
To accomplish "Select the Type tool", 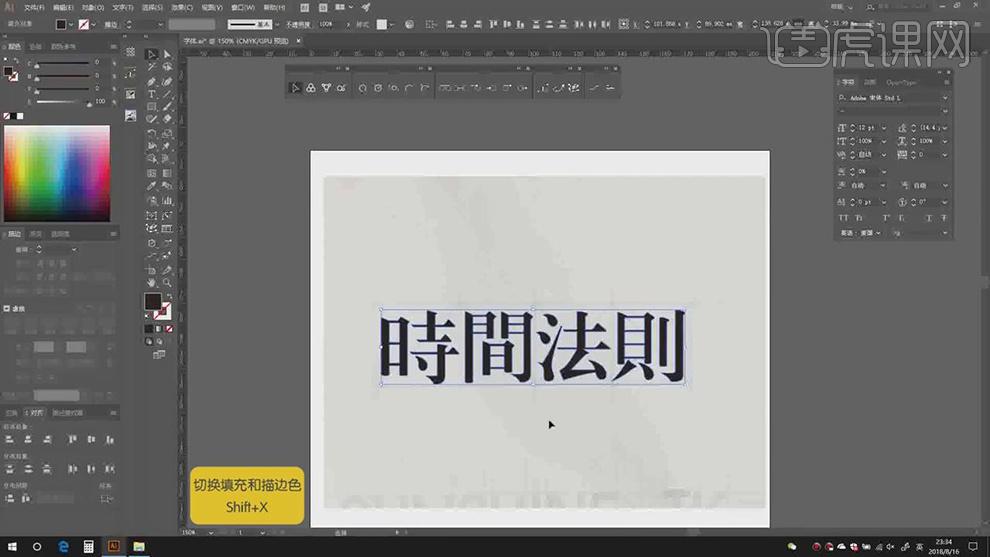I will tap(152, 94).
